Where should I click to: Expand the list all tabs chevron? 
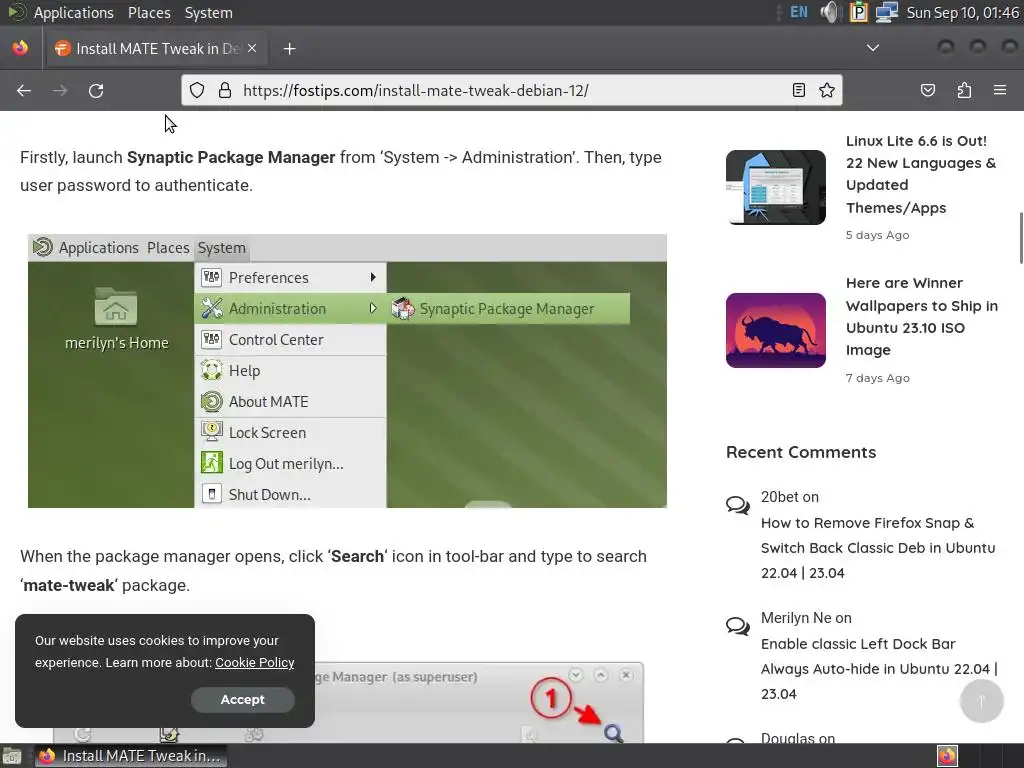(872, 48)
